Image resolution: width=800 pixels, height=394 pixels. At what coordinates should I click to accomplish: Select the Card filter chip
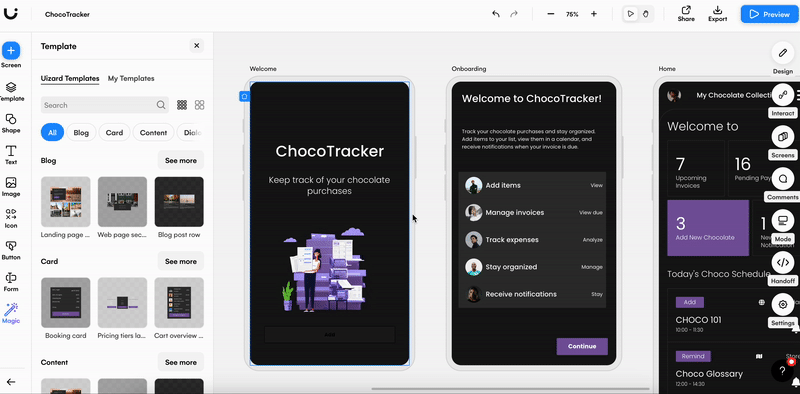(x=114, y=133)
